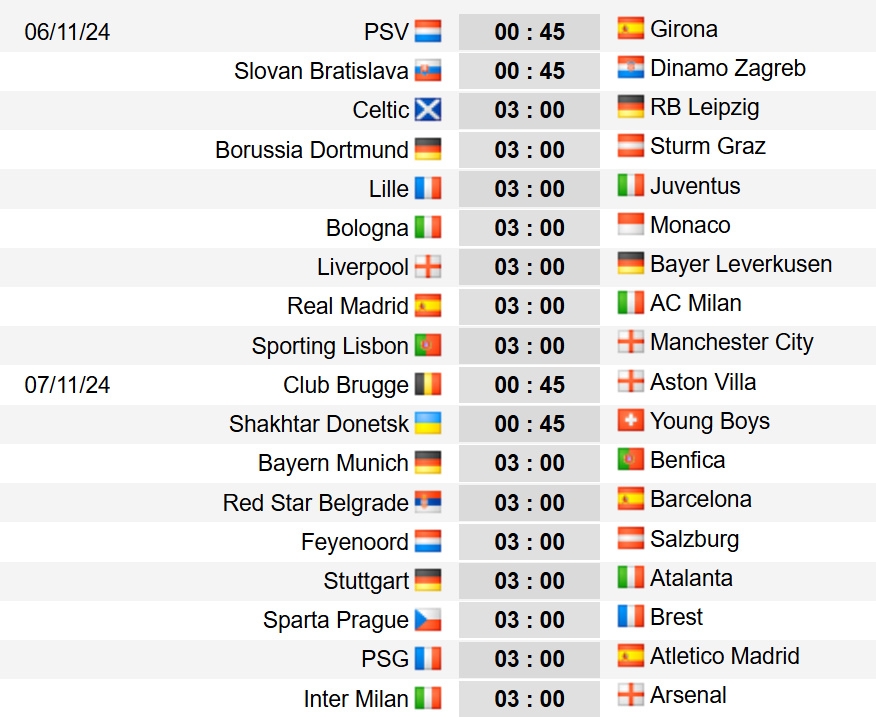Click the Belgium flag beside Club Brugge
The width and height of the screenshot is (876, 717).
[x=428, y=384]
